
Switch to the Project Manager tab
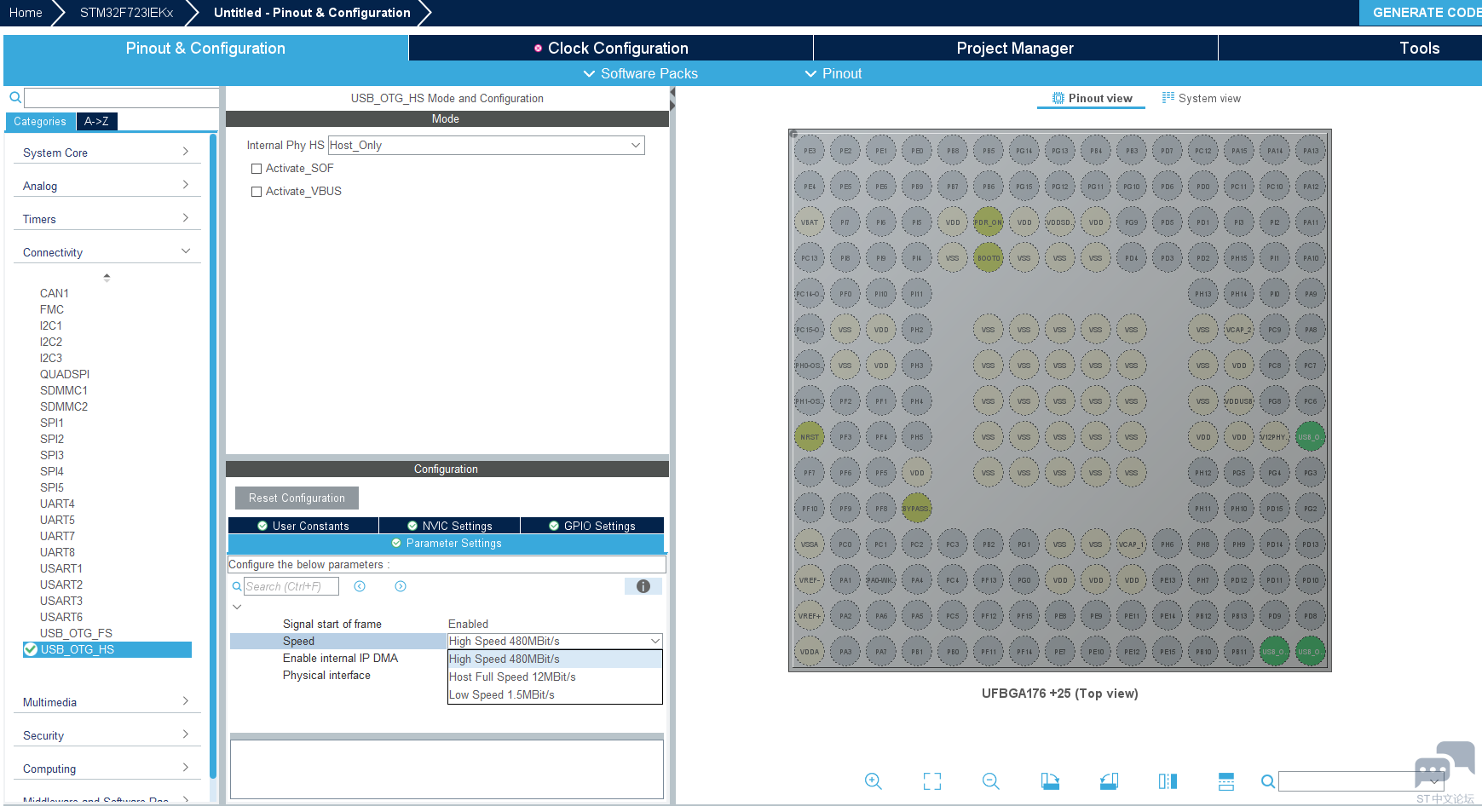tap(1015, 49)
